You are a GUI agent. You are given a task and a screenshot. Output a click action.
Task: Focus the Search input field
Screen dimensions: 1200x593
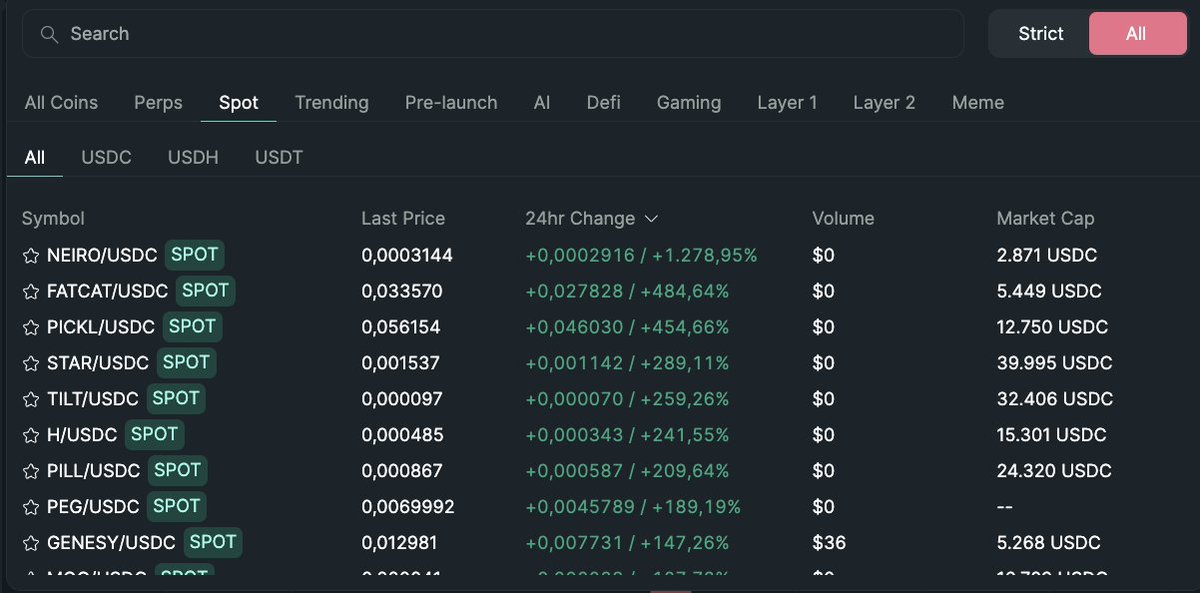pos(500,34)
